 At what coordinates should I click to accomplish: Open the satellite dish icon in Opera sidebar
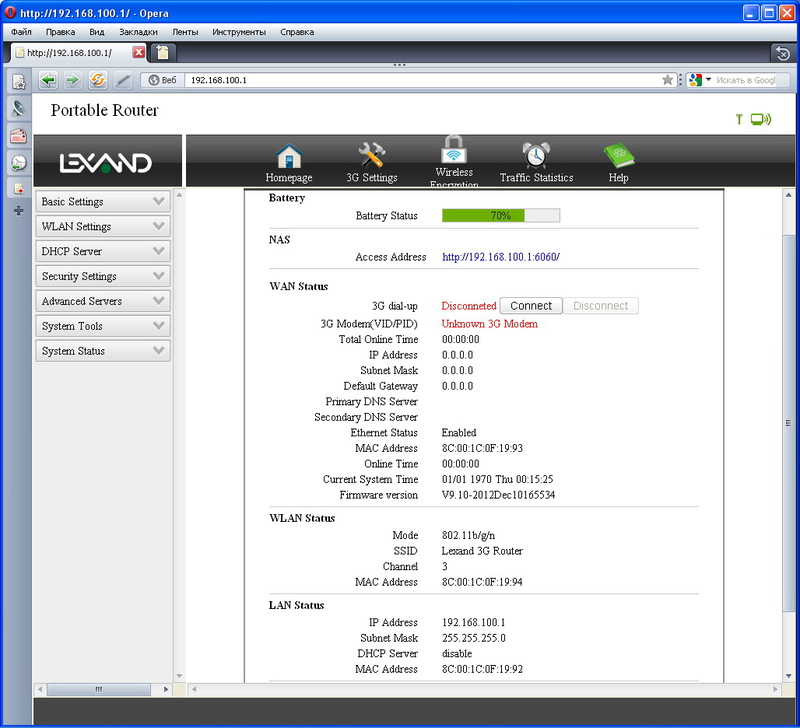pos(18,108)
